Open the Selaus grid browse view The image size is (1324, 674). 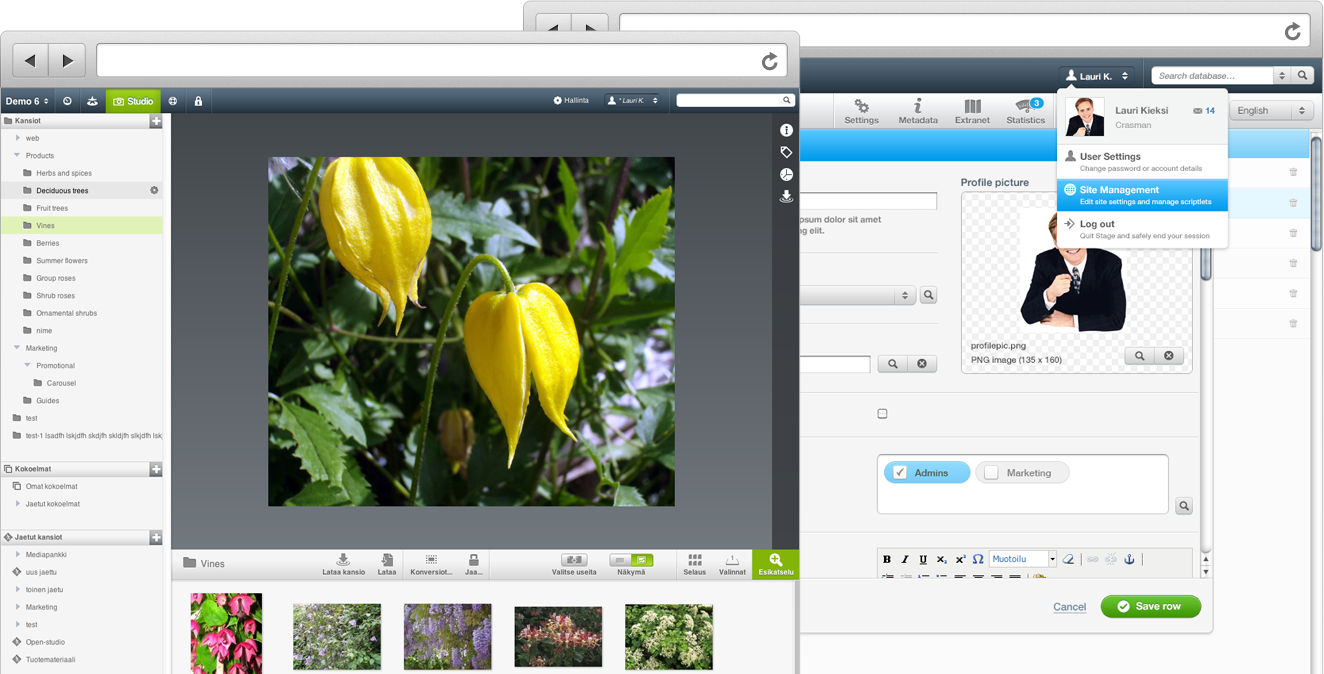coord(694,564)
